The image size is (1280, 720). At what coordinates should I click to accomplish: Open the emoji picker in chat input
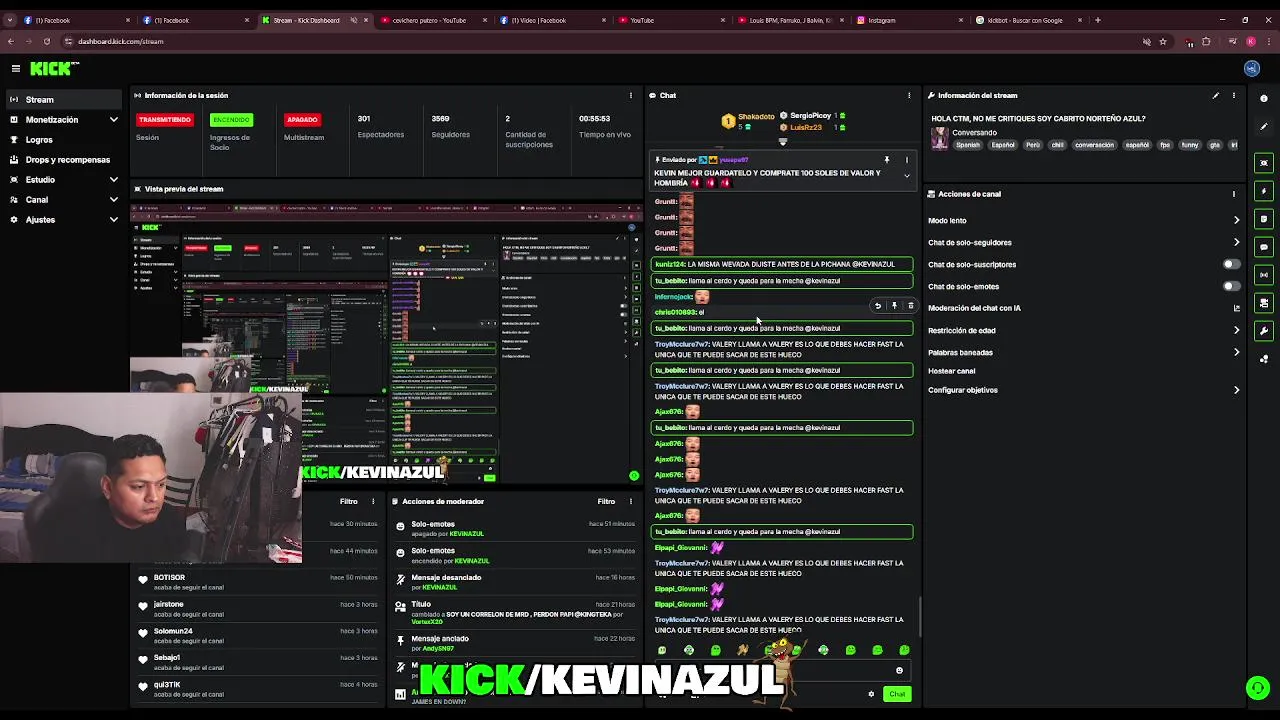[x=899, y=671]
